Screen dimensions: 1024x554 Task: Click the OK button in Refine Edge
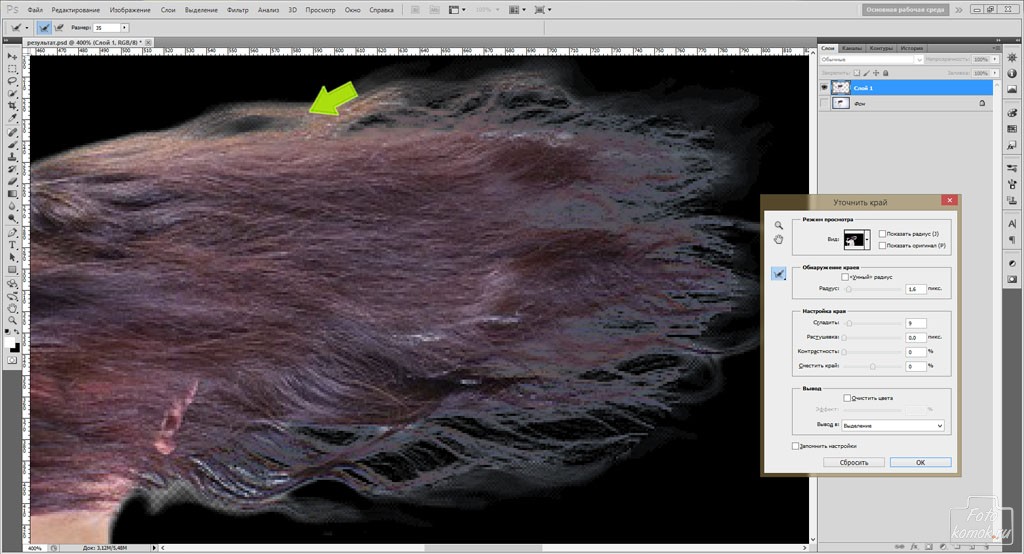pos(920,462)
